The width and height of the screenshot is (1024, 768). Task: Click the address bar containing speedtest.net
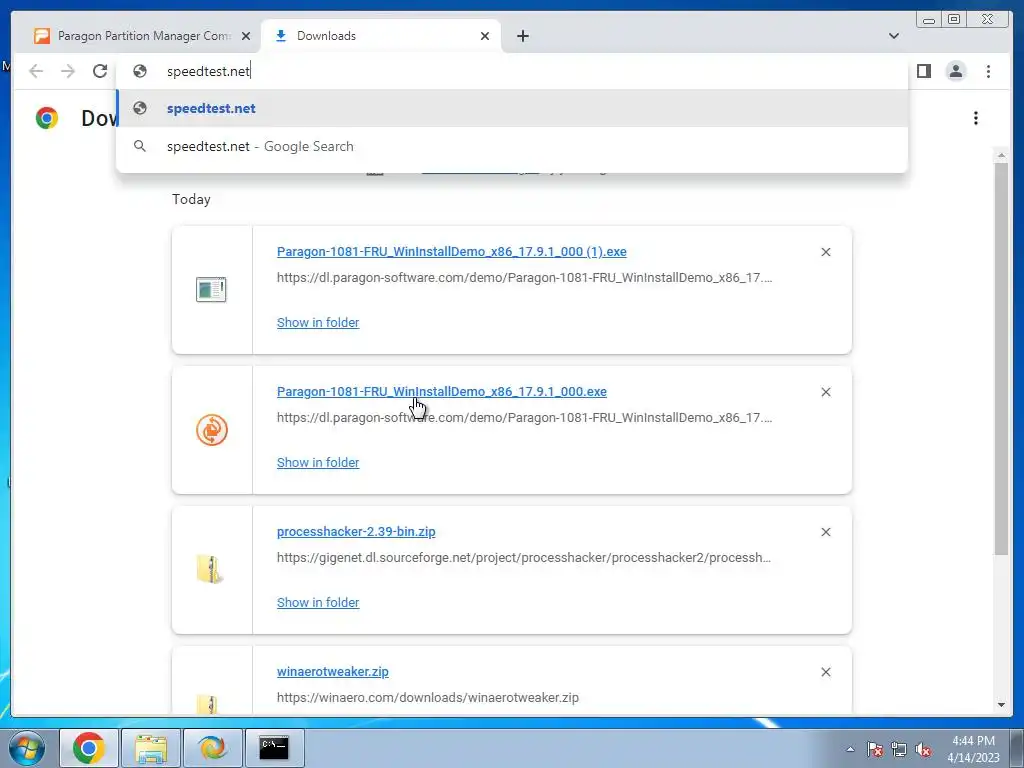(511, 71)
